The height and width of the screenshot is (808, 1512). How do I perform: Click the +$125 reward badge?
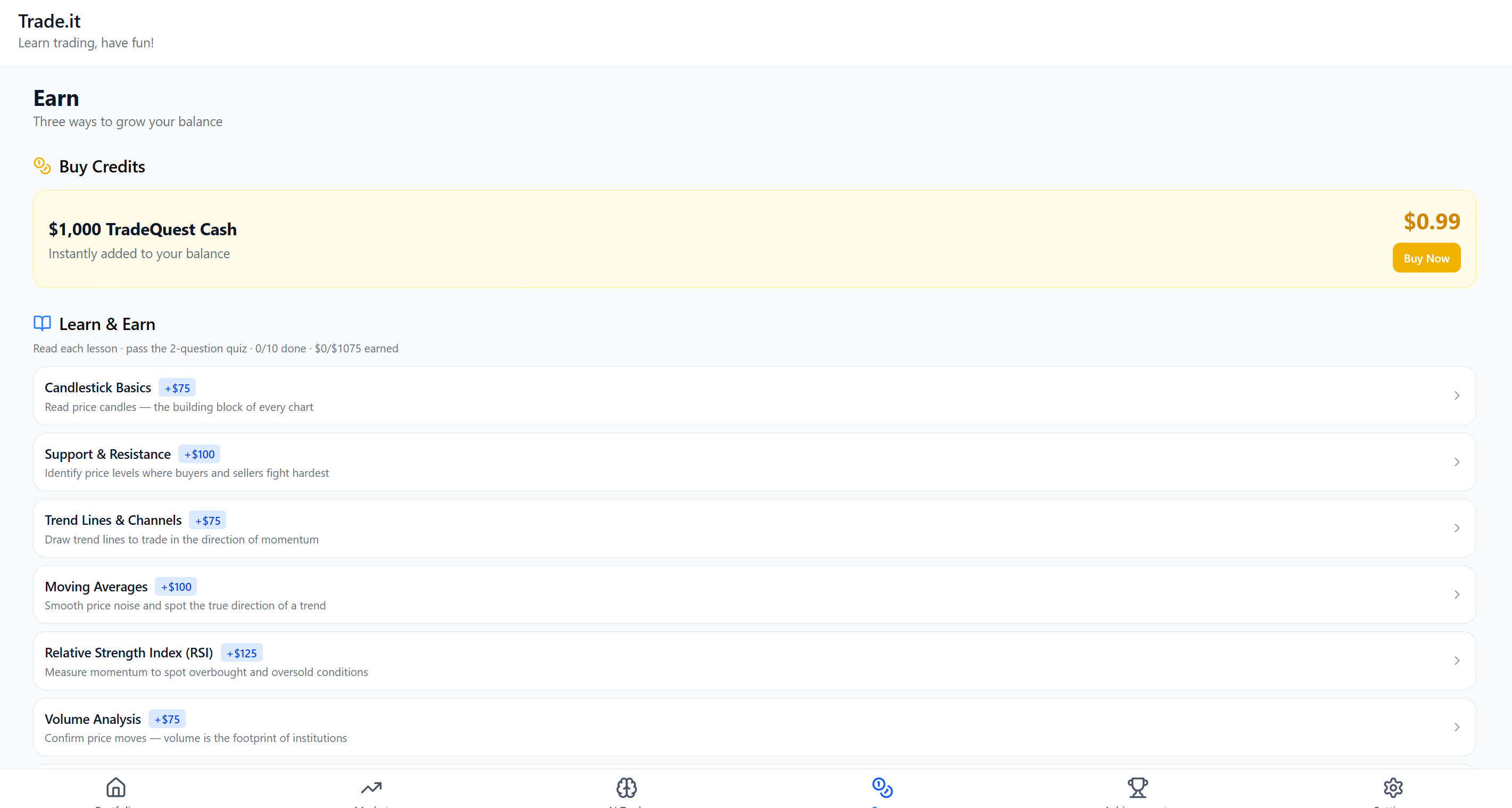tap(241, 653)
